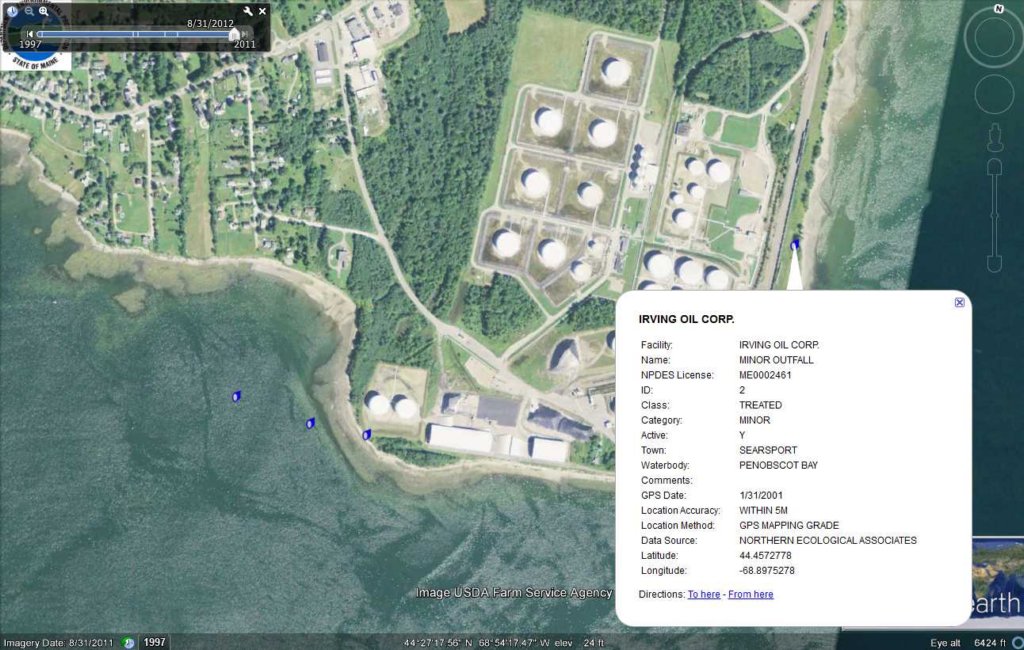Image resolution: width=1024 pixels, height=650 pixels.
Task: Zoom in the time slider range
Action: pyautogui.click(x=44, y=11)
